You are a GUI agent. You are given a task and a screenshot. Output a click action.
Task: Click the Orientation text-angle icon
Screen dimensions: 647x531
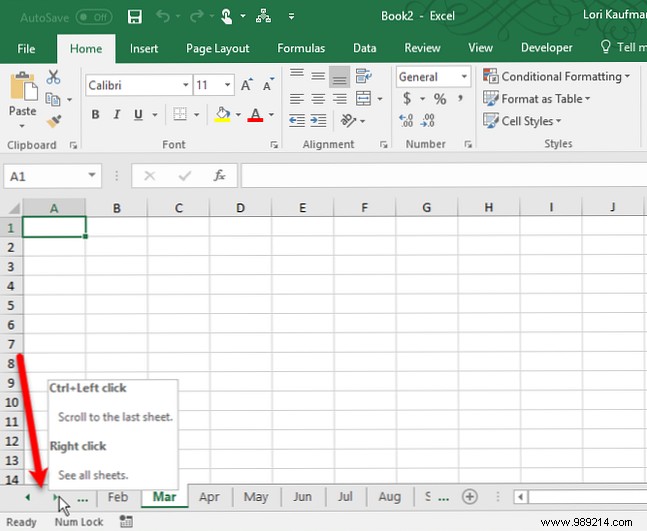tap(348, 120)
